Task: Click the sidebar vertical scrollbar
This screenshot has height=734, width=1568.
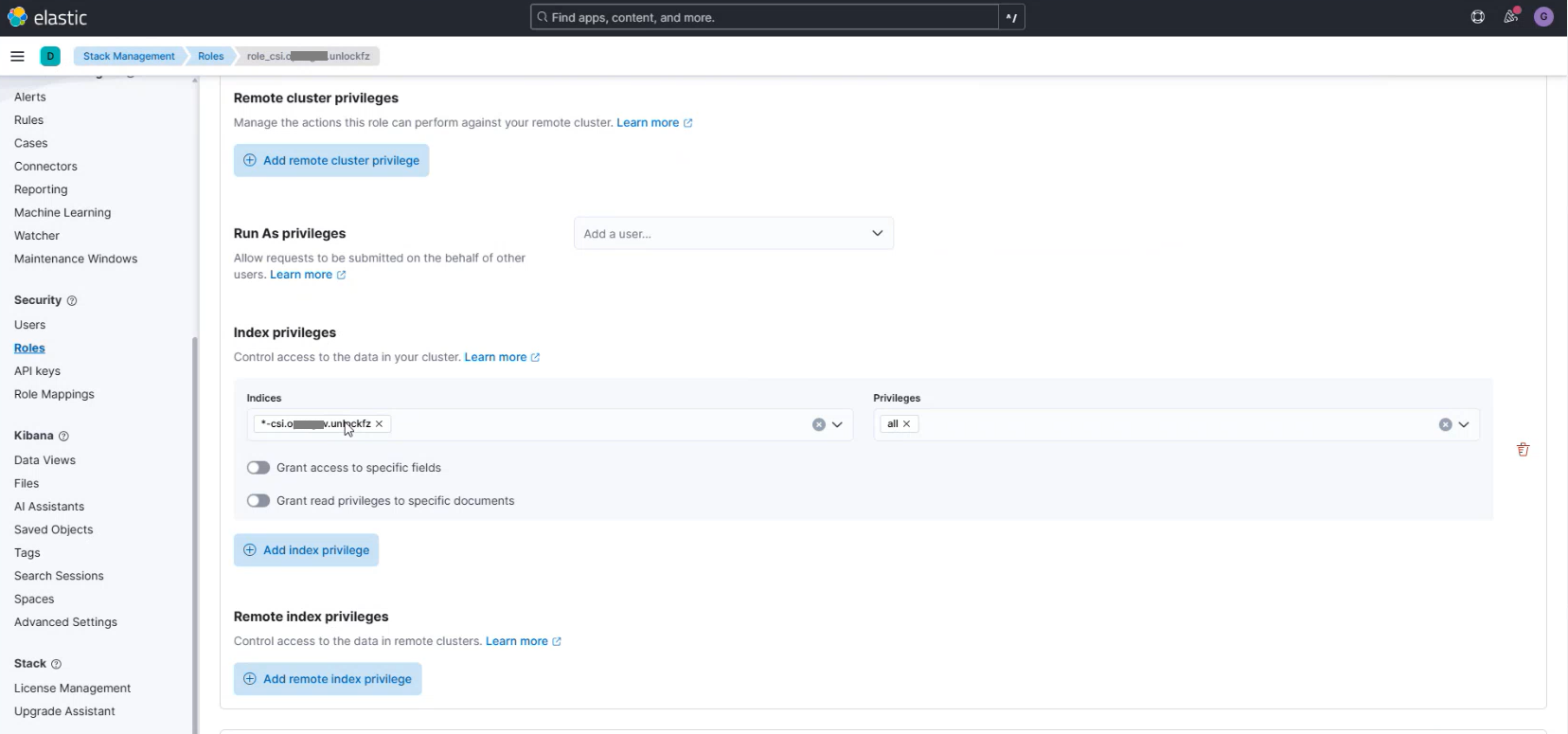Action: [x=195, y=535]
